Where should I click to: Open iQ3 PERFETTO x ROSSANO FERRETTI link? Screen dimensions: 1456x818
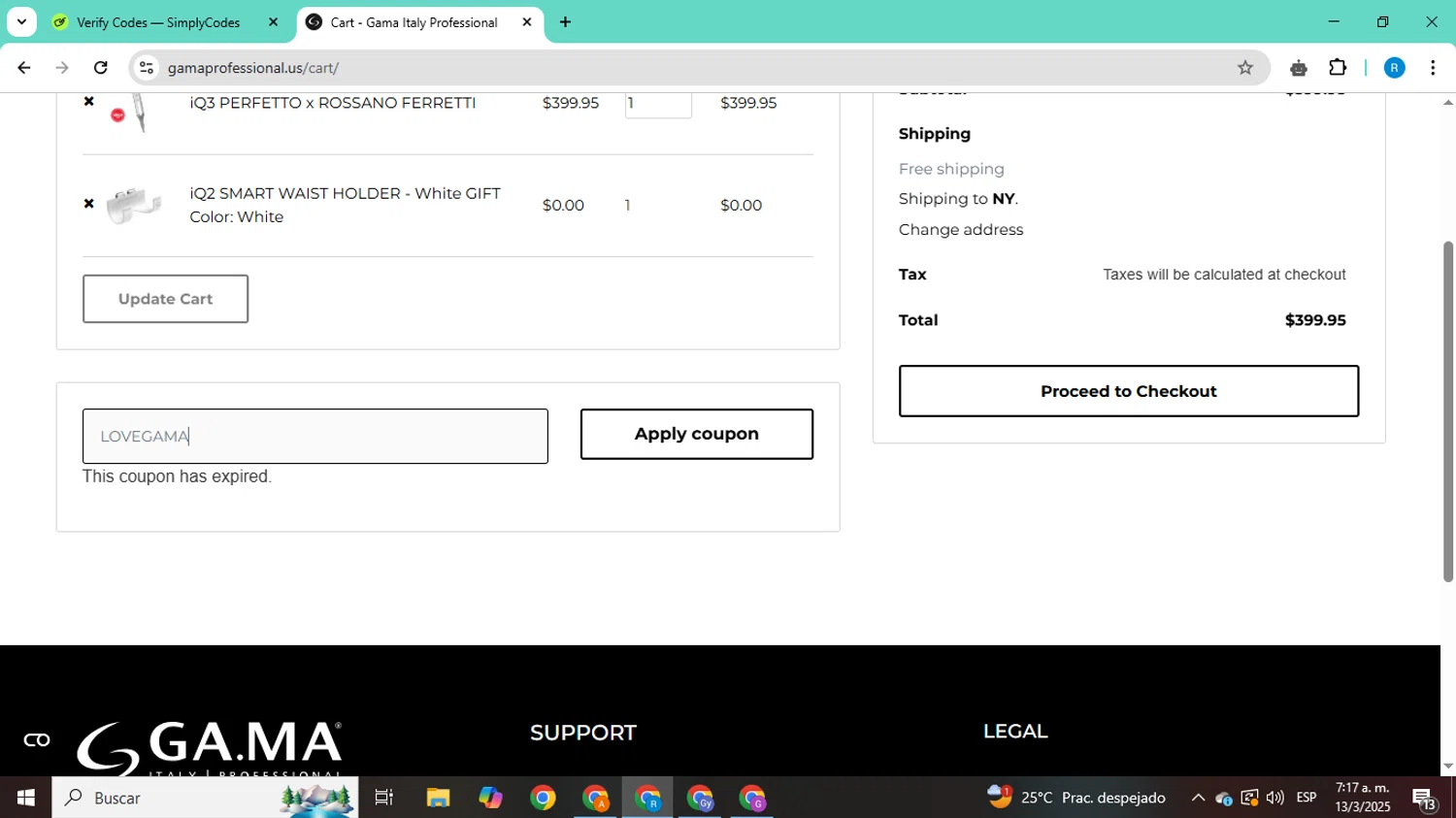coord(333,103)
